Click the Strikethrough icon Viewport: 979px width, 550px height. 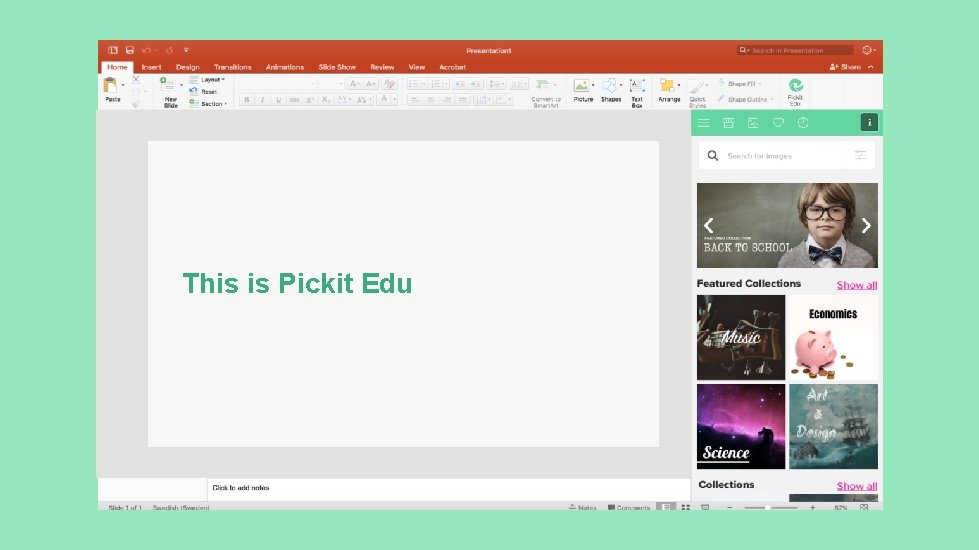tap(294, 100)
